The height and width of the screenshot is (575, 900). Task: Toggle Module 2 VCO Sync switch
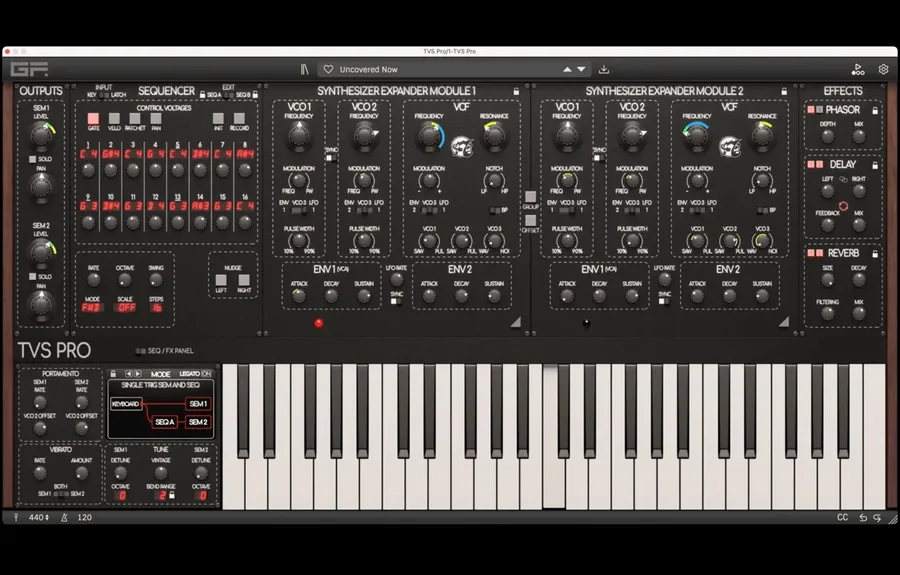(x=599, y=158)
